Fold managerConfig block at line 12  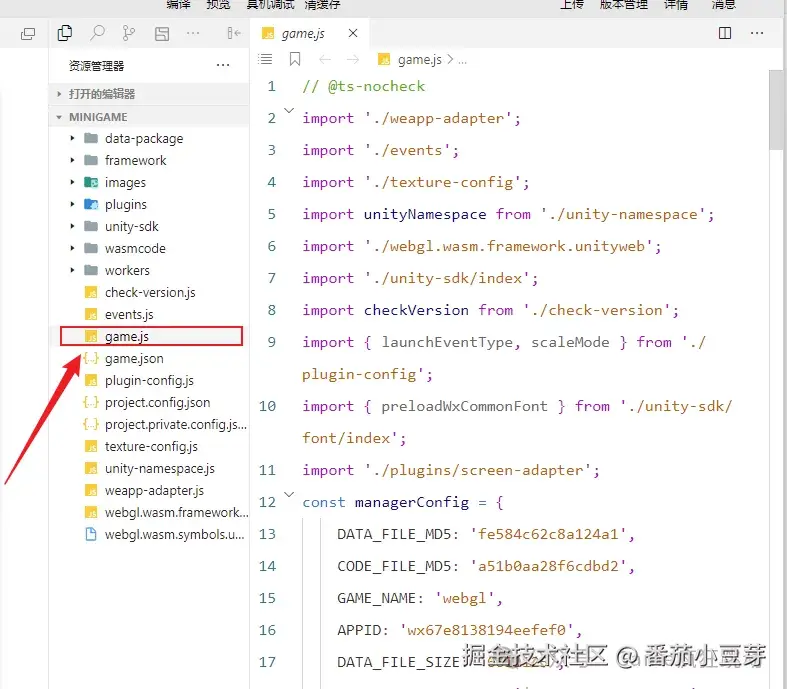tap(289, 494)
